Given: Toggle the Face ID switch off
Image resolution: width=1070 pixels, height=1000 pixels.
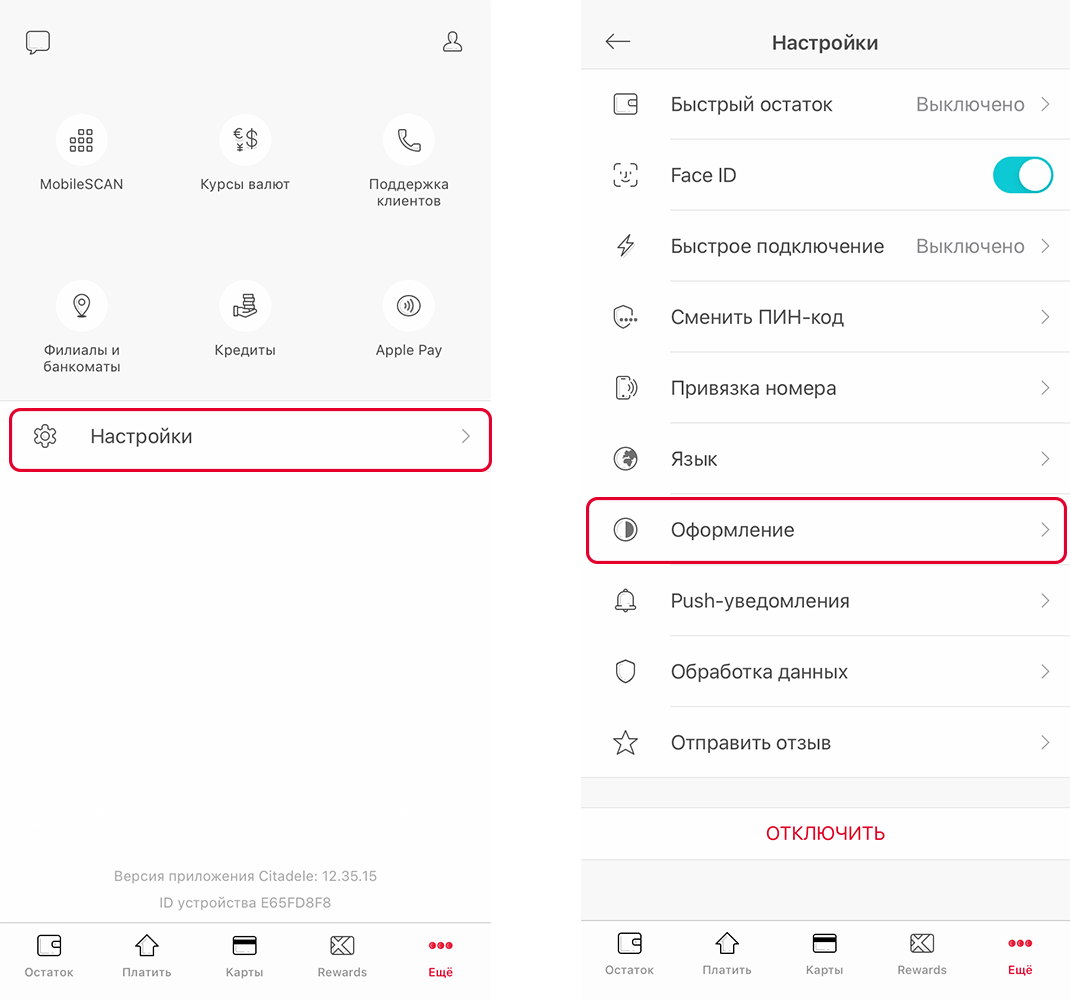Looking at the screenshot, I should click(x=1022, y=175).
